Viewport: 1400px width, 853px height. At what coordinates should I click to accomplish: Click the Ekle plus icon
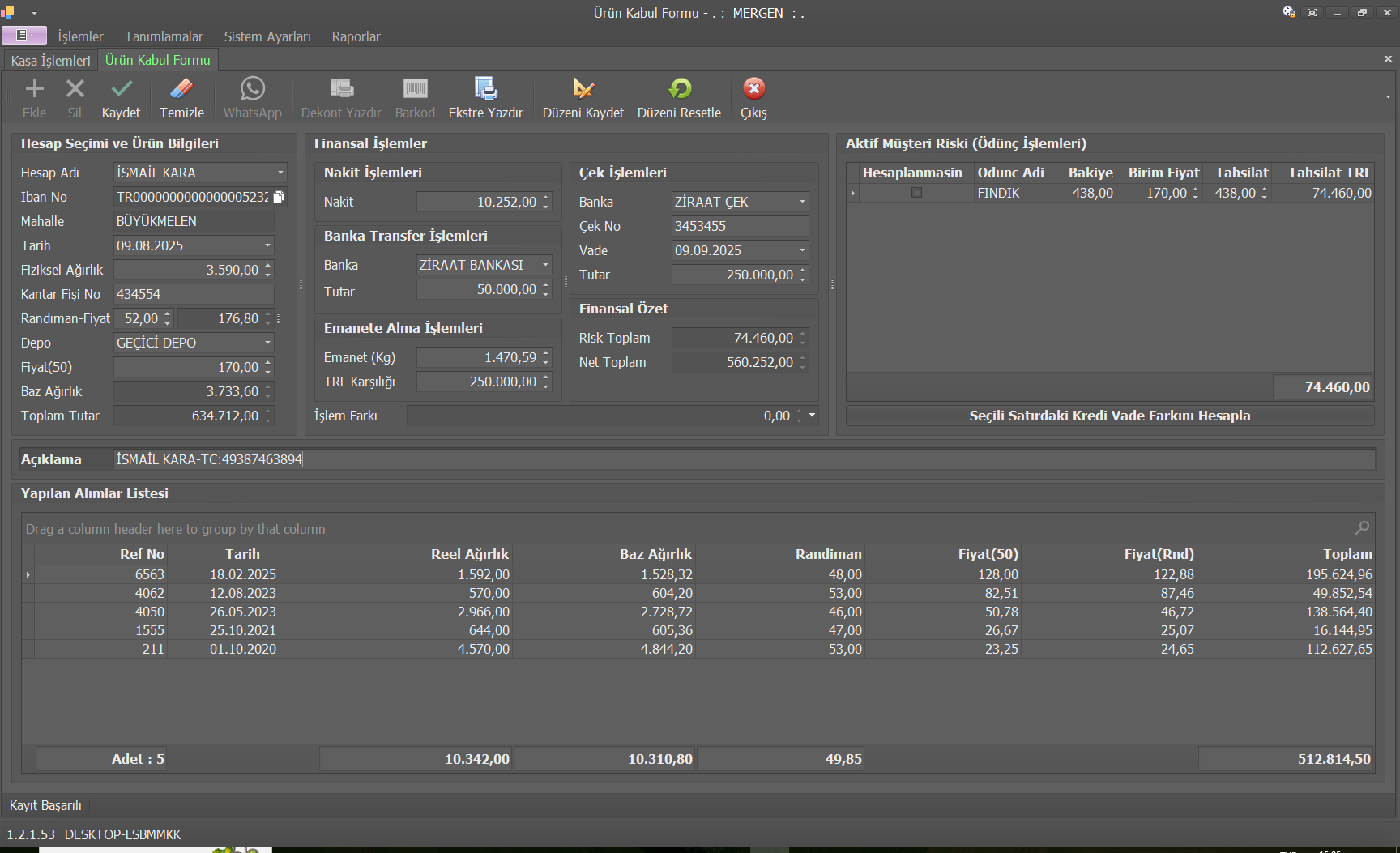(34, 89)
